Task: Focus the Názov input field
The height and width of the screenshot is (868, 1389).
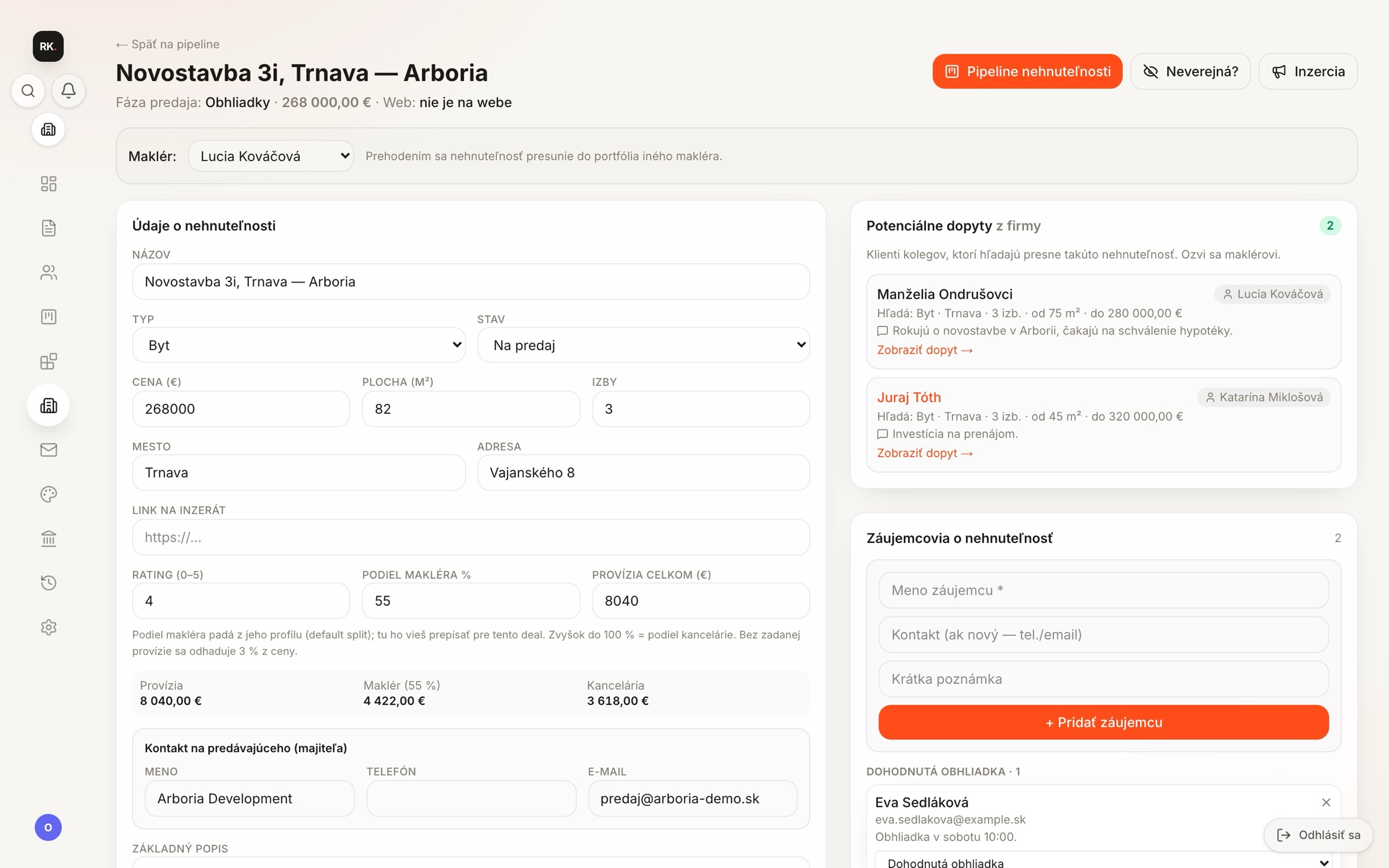Action: (471, 282)
